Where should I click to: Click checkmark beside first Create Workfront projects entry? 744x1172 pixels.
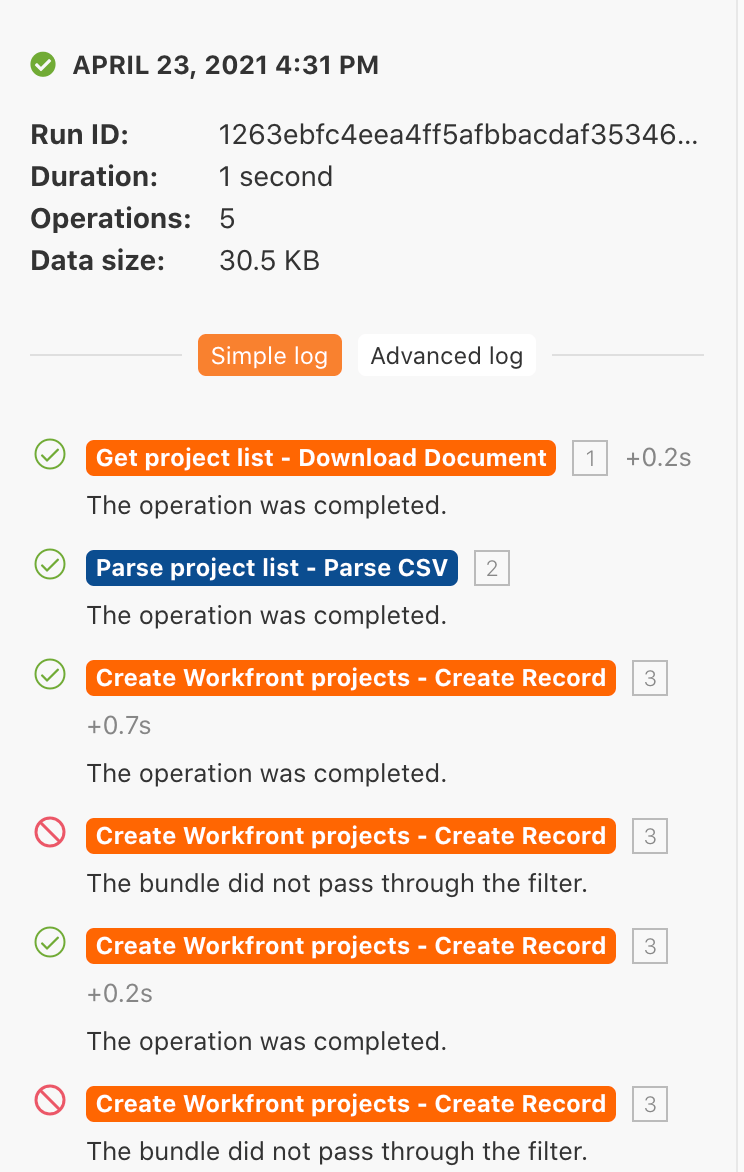click(50, 676)
